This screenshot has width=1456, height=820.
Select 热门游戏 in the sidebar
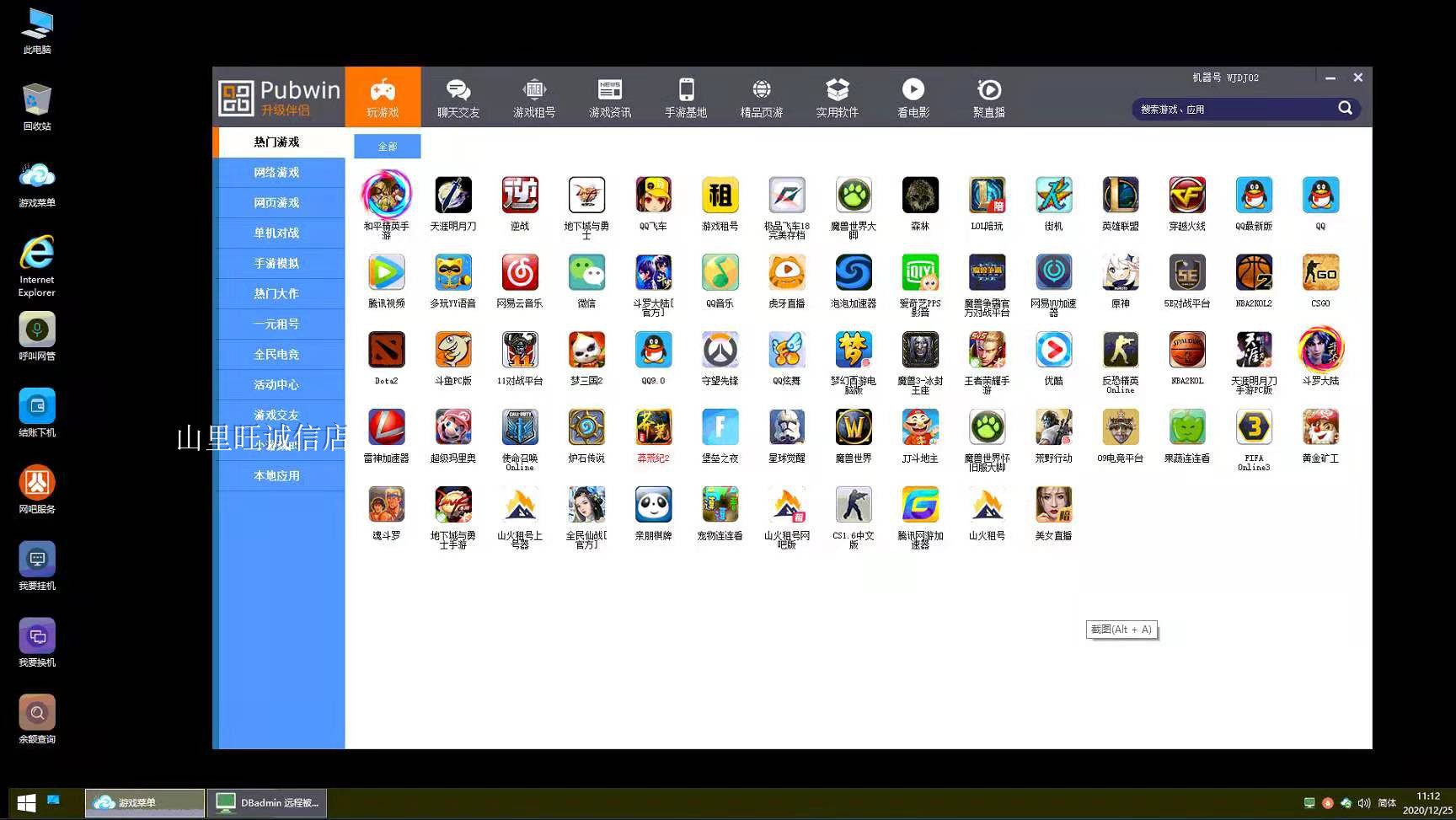click(x=279, y=142)
